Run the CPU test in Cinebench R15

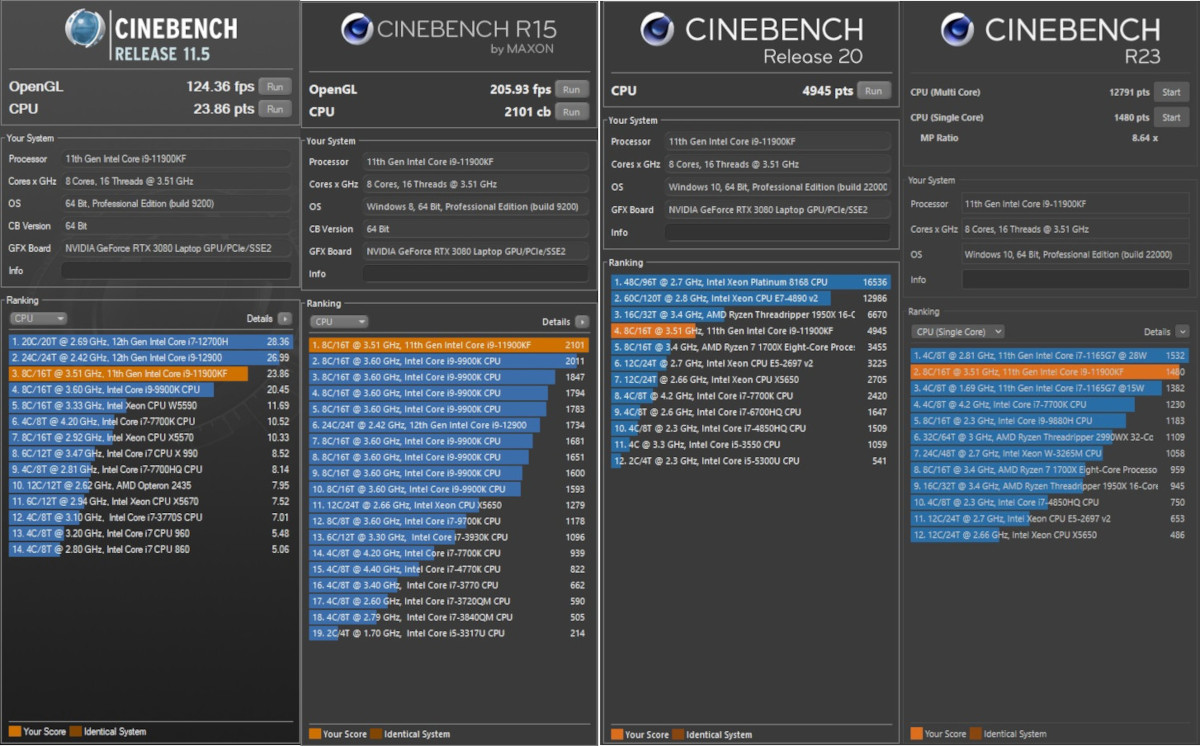[x=571, y=112]
